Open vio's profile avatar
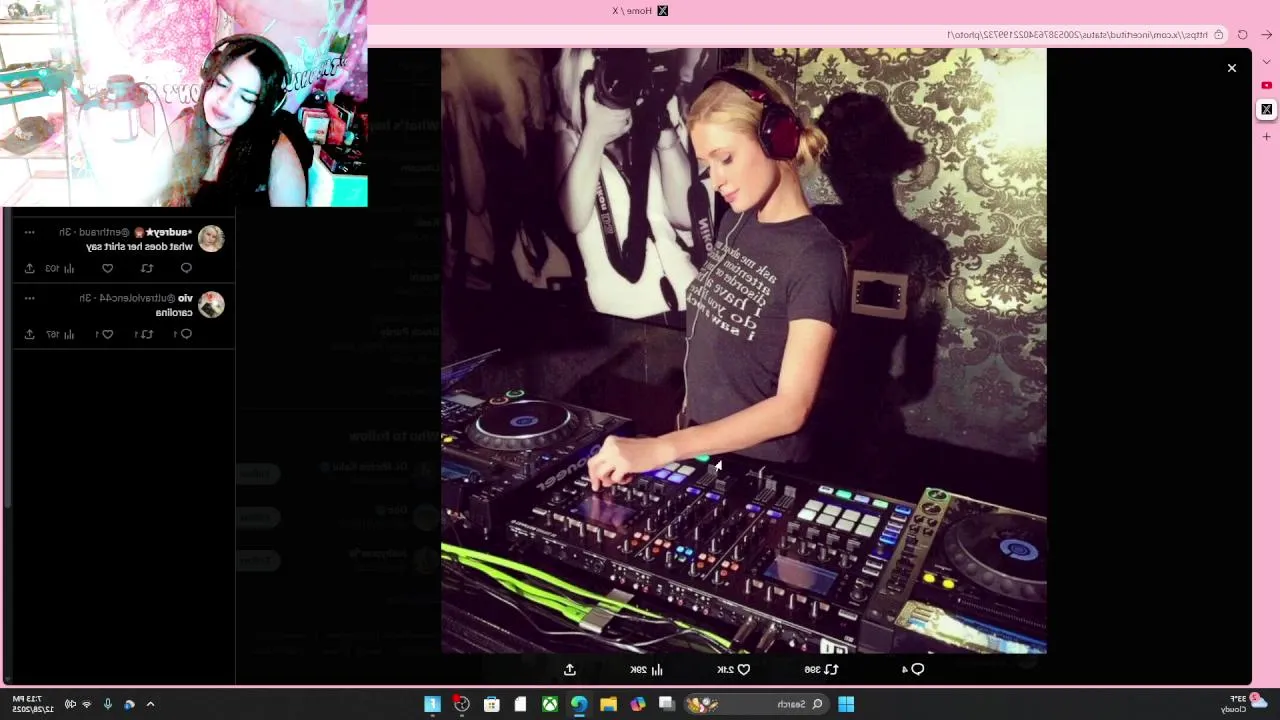The height and width of the screenshot is (720, 1280). click(x=211, y=304)
